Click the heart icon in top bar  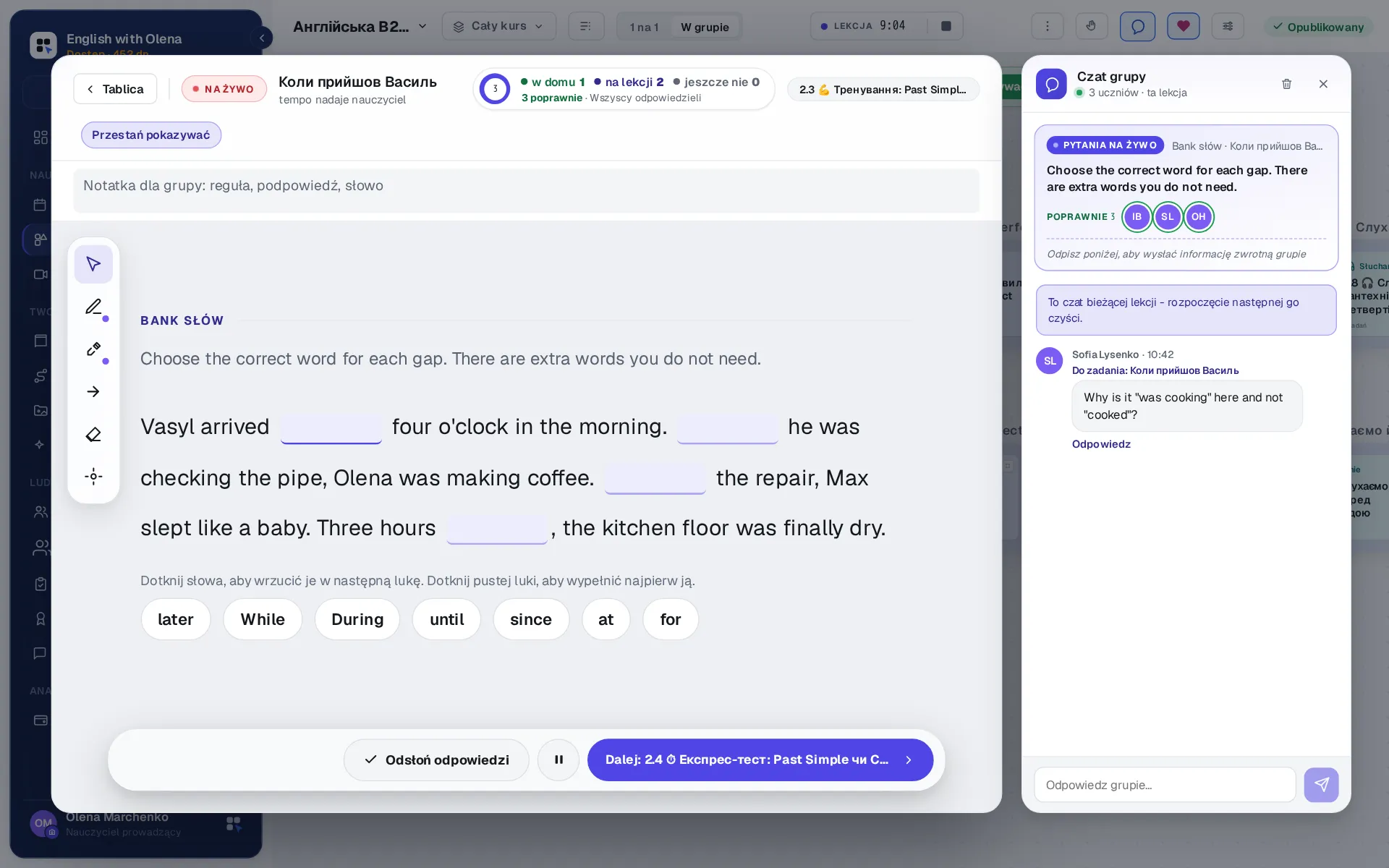pyautogui.click(x=1183, y=27)
